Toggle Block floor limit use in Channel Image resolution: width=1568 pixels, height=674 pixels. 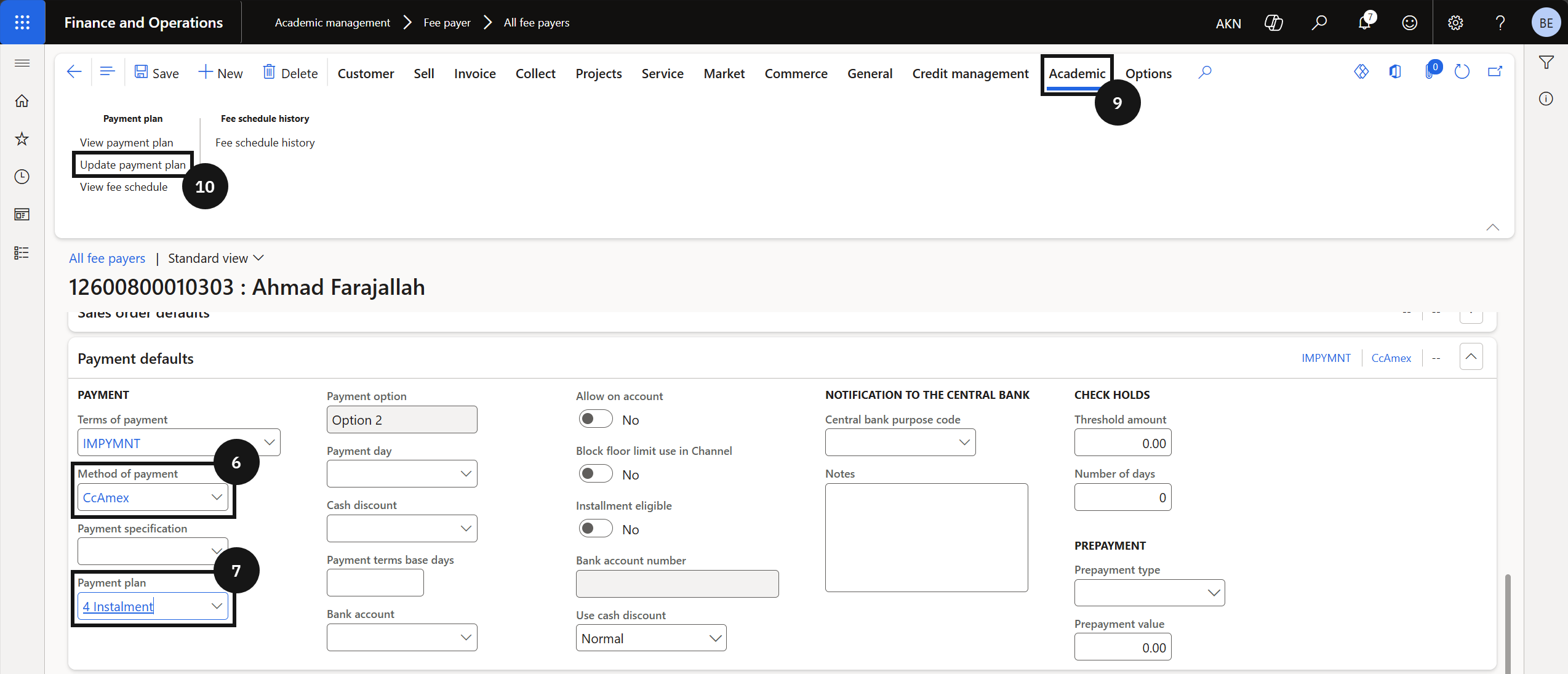click(x=596, y=474)
